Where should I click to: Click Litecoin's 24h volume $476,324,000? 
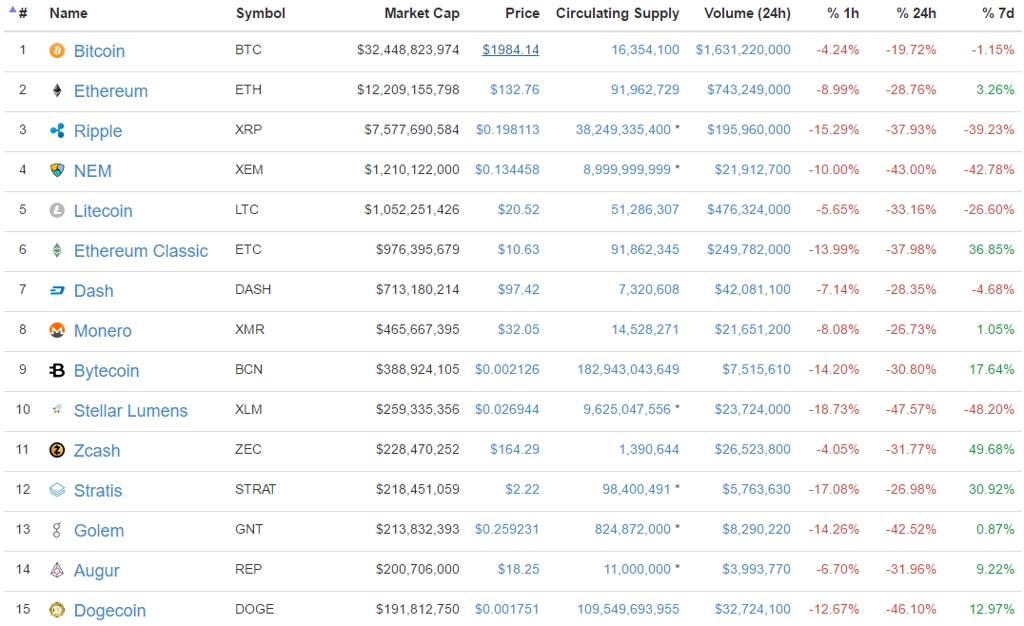click(x=749, y=210)
